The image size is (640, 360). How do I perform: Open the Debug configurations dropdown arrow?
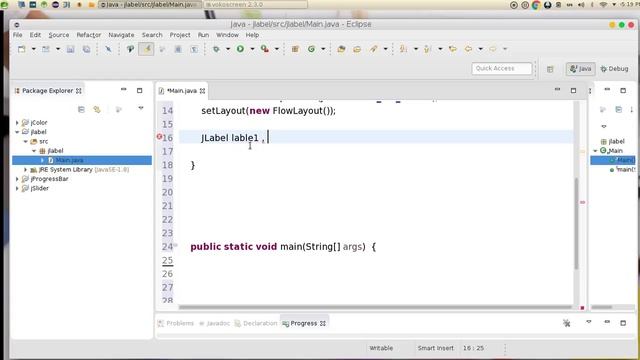228,49
